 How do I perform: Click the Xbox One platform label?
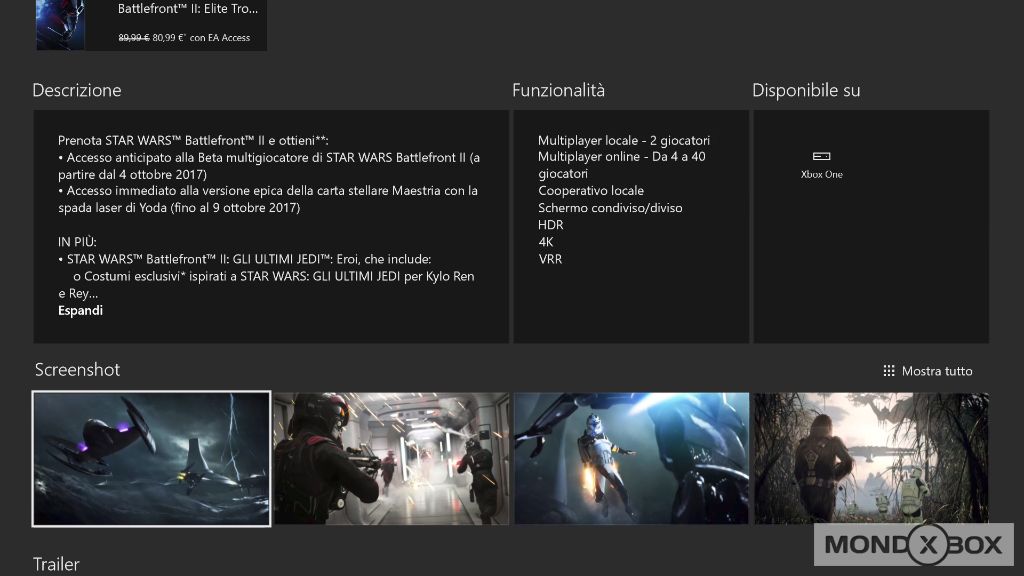[x=821, y=175]
